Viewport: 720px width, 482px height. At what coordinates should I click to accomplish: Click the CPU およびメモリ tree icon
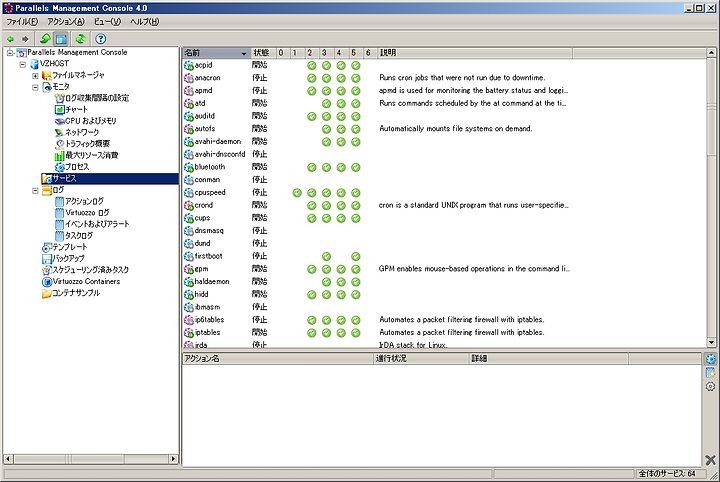(x=59, y=121)
